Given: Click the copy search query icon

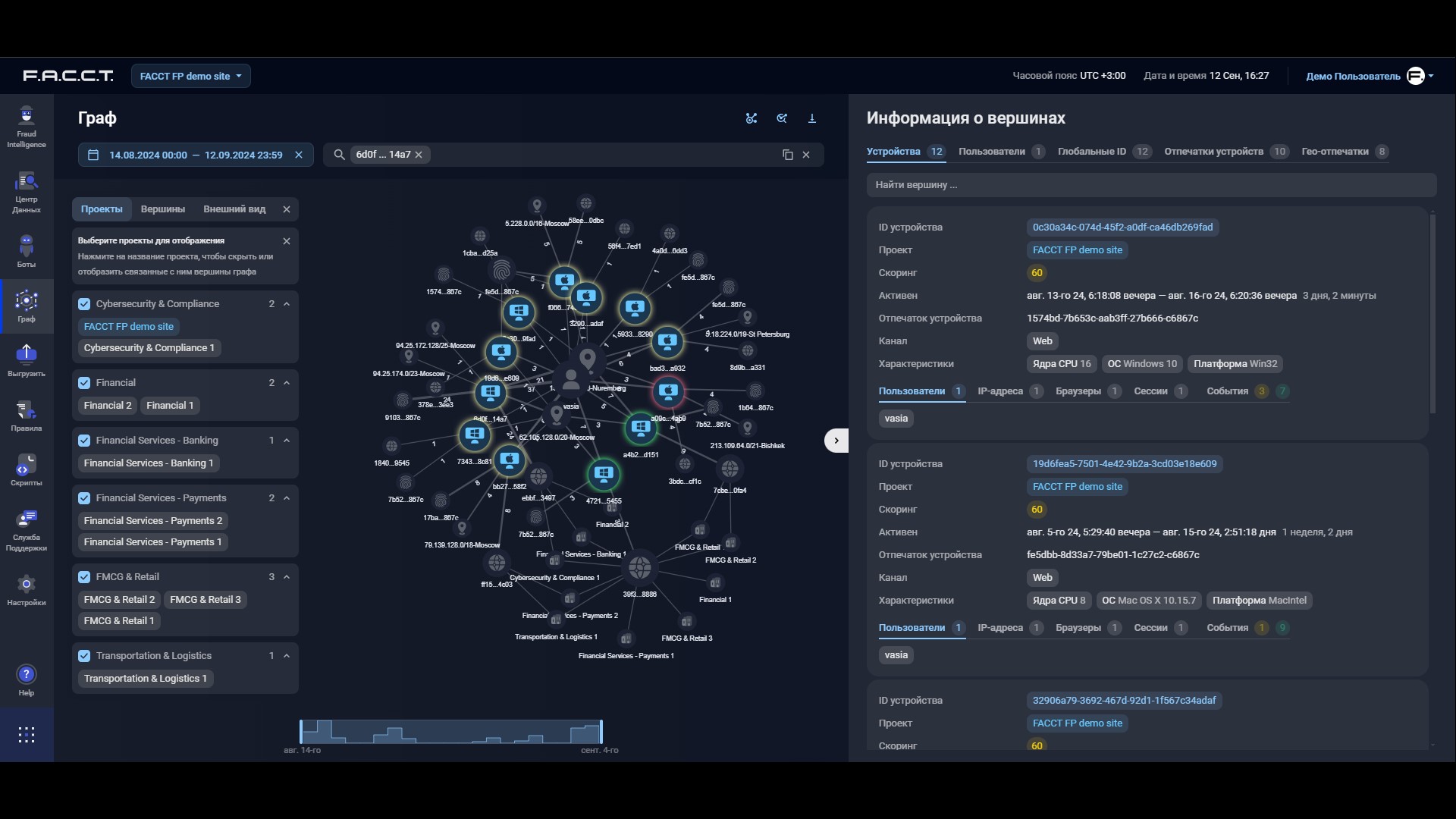Looking at the screenshot, I should click(x=787, y=155).
